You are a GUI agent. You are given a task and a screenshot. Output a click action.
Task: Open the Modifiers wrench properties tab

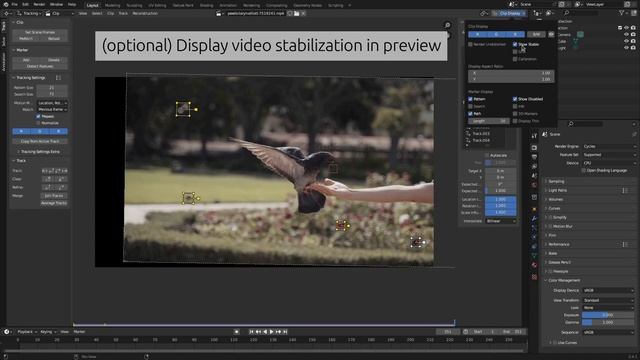click(534, 218)
